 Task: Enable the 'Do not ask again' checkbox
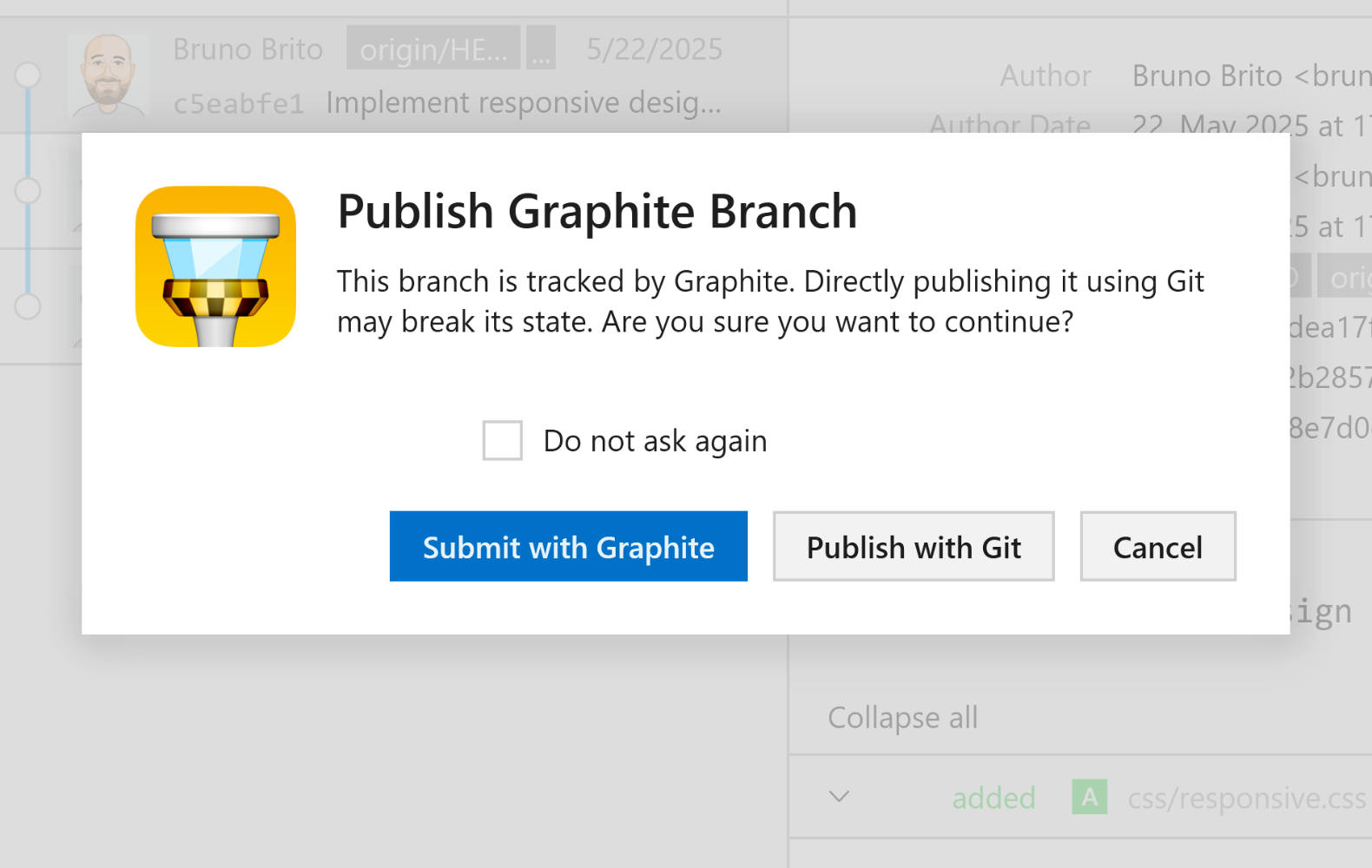click(x=502, y=440)
